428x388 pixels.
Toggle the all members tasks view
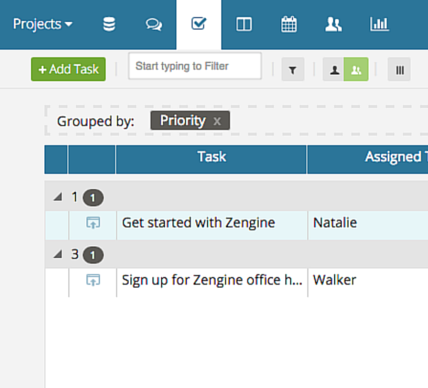[356, 70]
